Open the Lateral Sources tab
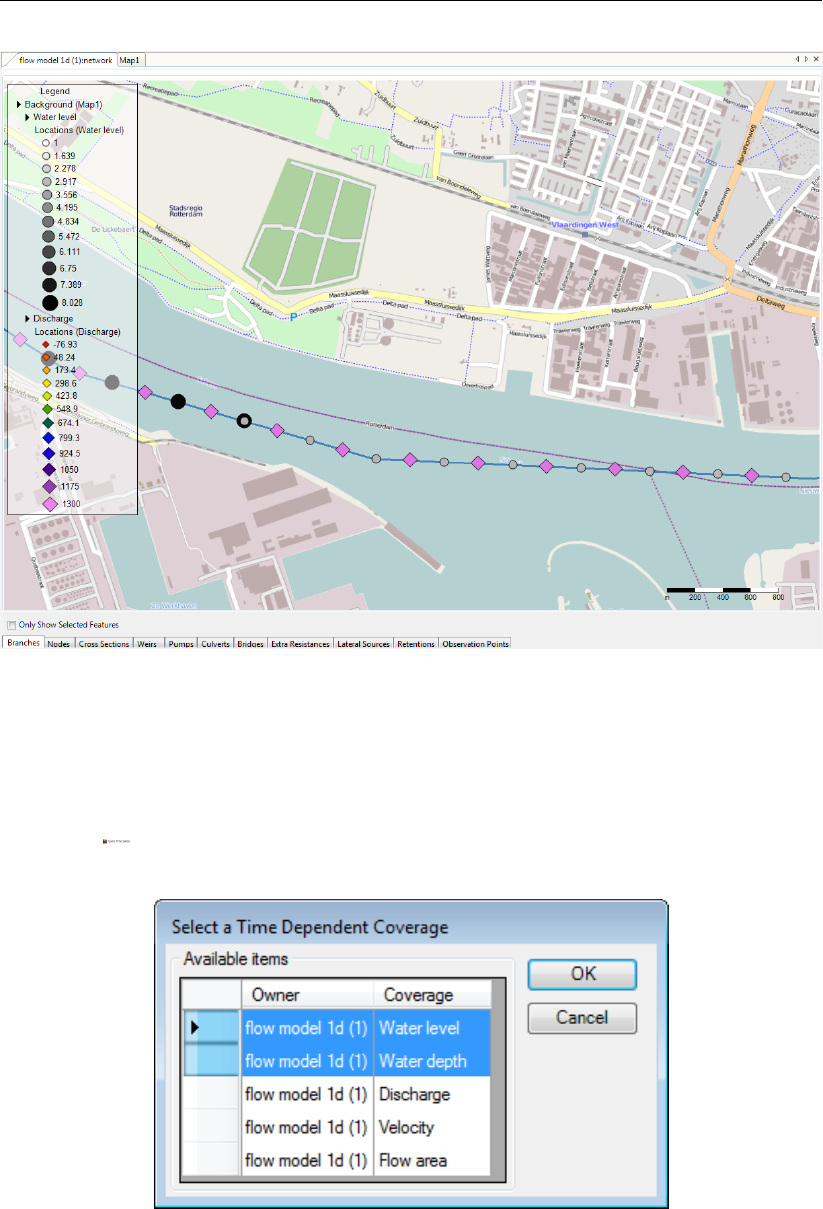Viewport: 823px width, 1209px height. point(364,644)
